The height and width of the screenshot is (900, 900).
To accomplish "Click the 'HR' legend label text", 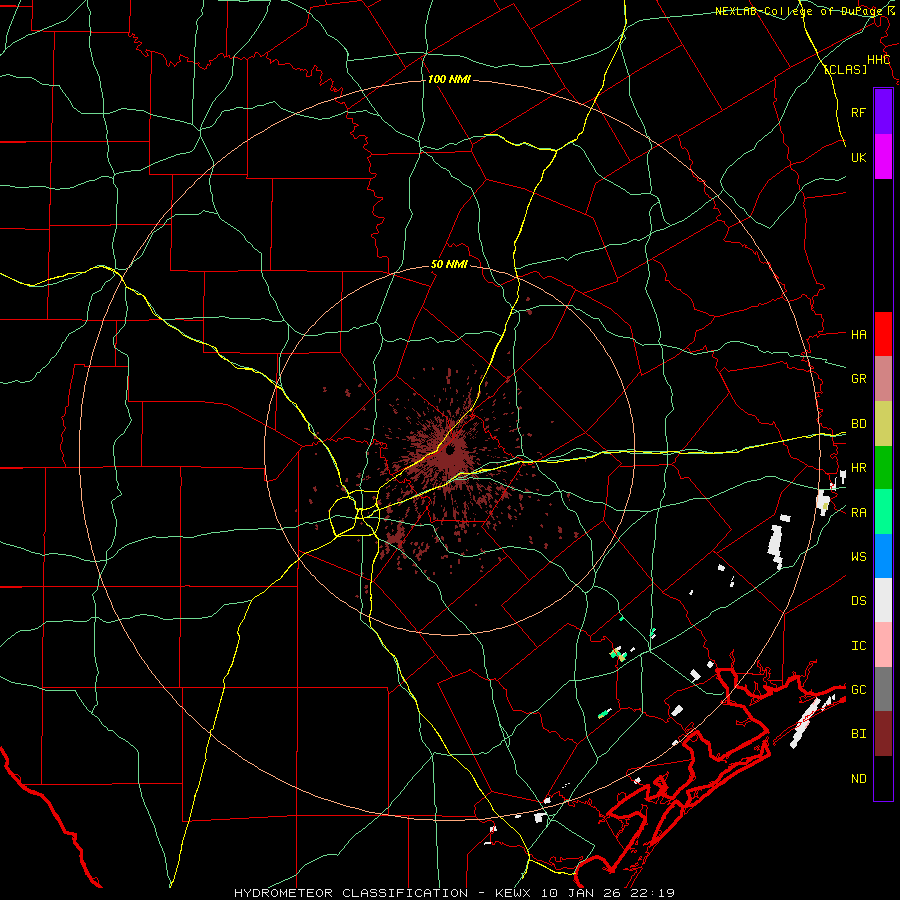I will click(858, 468).
